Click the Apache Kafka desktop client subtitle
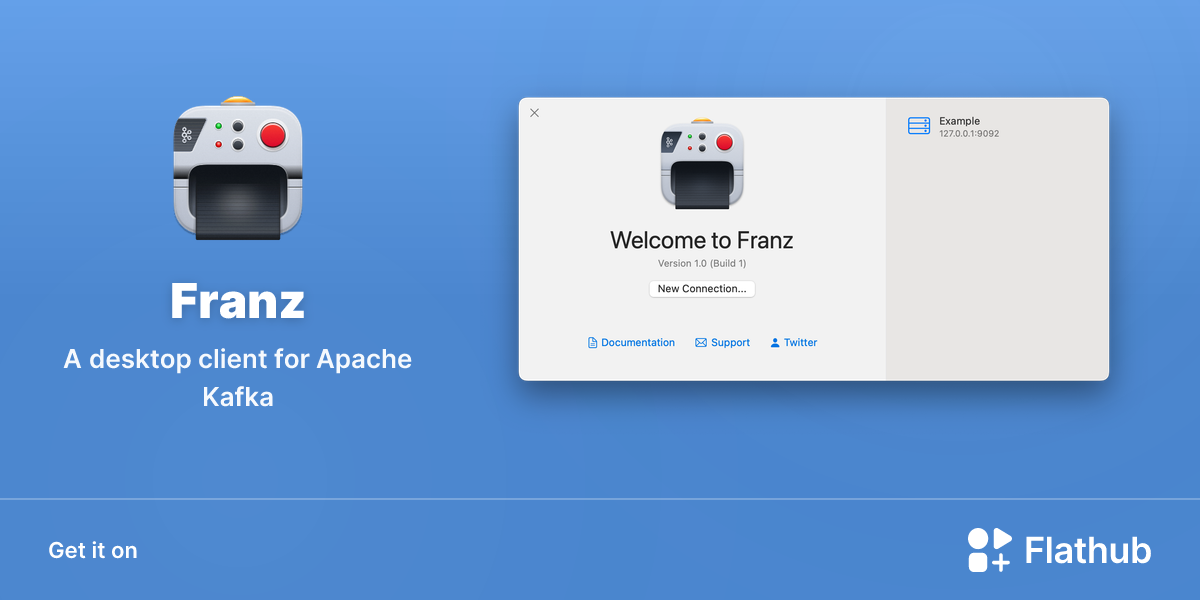This screenshot has width=1200, height=600. [x=238, y=377]
